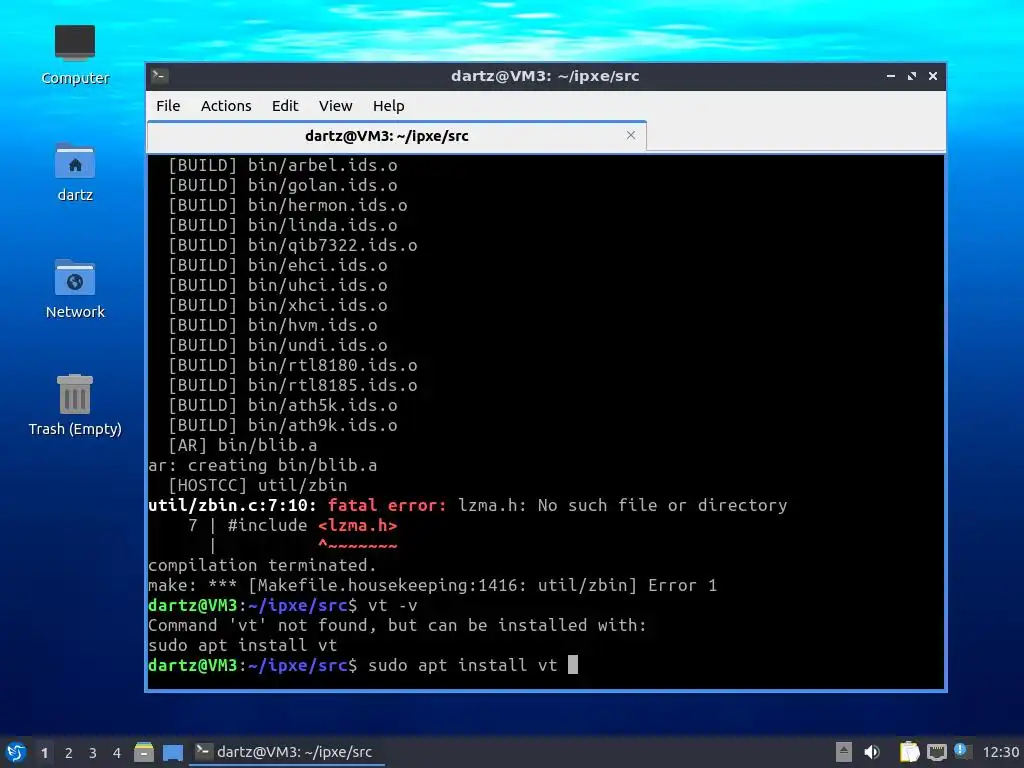1024x768 pixels.
Task: Open the Edit menu in the terminal
Action: 285,106
